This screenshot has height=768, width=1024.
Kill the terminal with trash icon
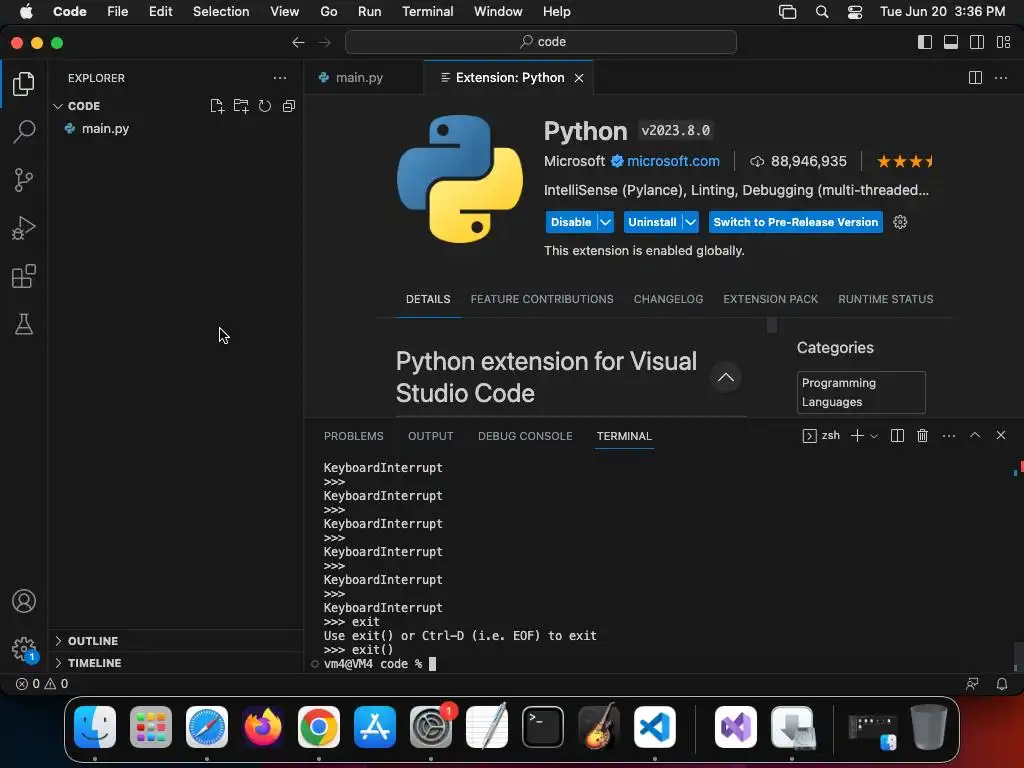(x=922, y=436)
